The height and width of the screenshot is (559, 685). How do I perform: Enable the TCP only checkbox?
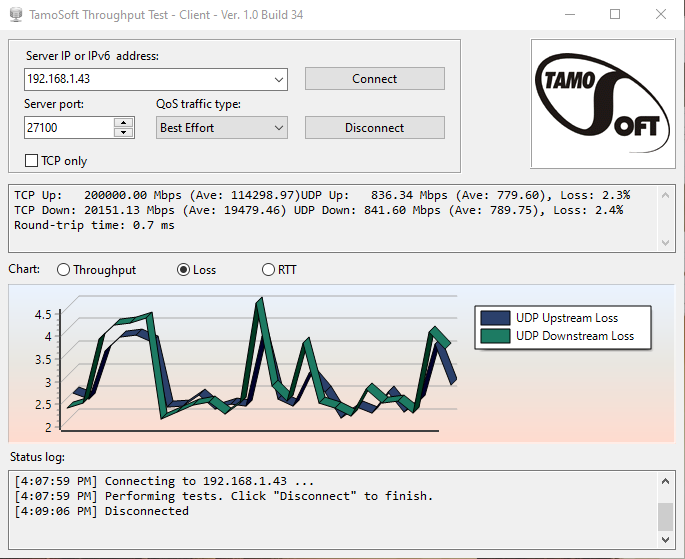[32, 160]
